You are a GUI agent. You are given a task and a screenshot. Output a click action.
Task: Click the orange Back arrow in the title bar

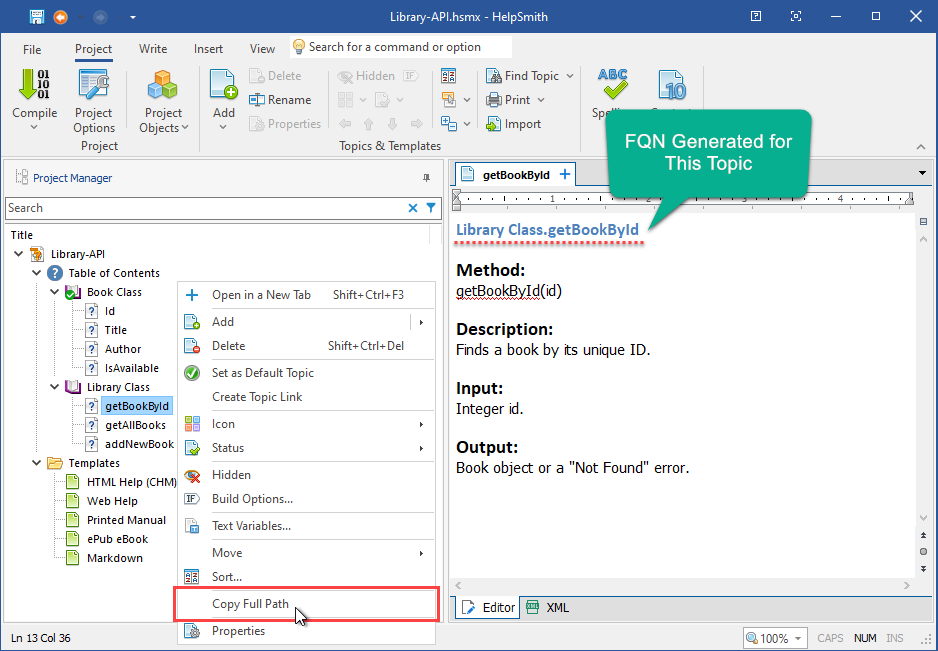60,17
